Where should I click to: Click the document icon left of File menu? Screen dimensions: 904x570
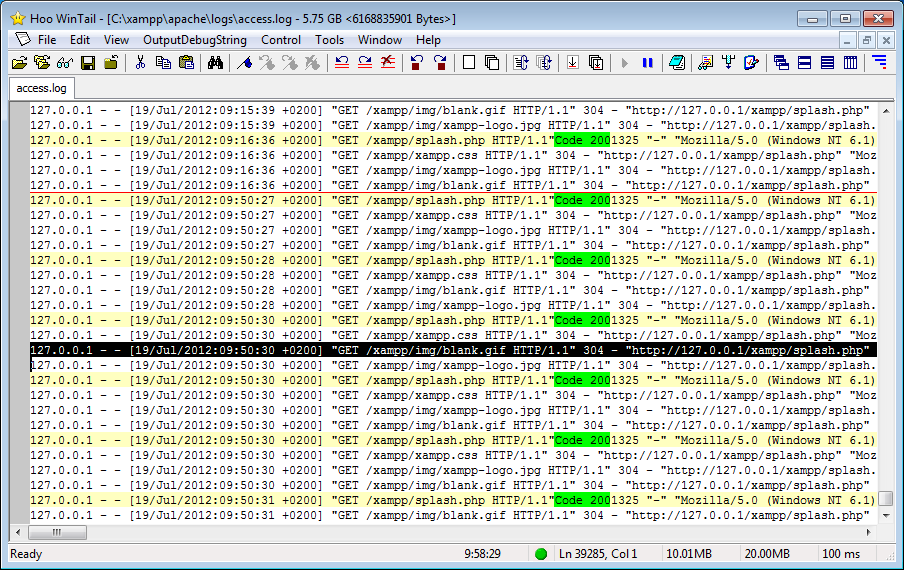click(x=22, y=39)
